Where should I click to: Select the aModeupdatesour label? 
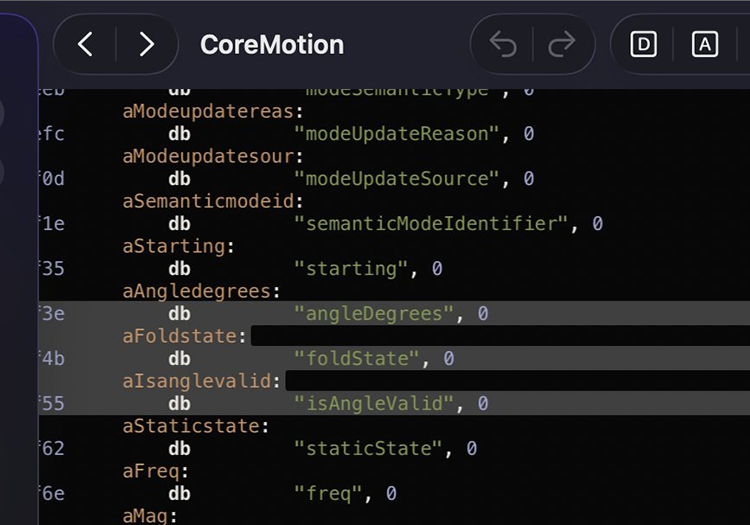point(213,156)
